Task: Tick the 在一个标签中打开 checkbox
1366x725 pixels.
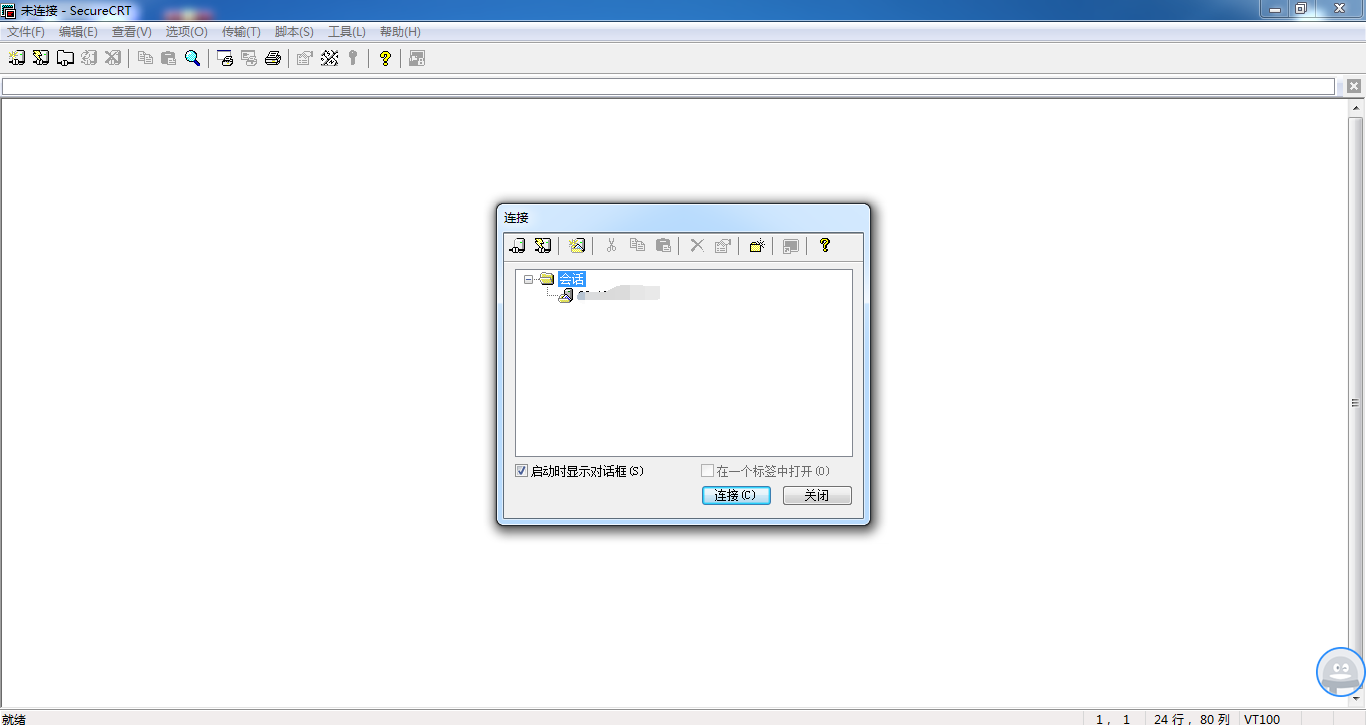Action: click(x=708, y=471)
